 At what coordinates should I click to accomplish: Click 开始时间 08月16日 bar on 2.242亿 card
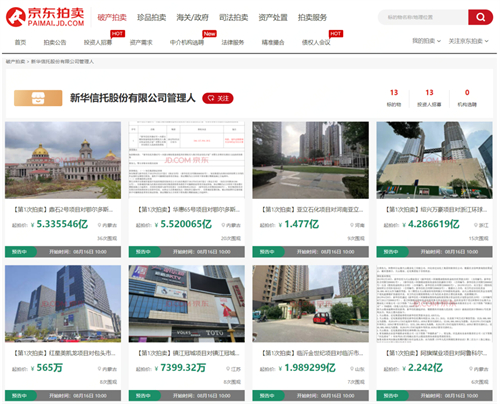tap(449, 396)
